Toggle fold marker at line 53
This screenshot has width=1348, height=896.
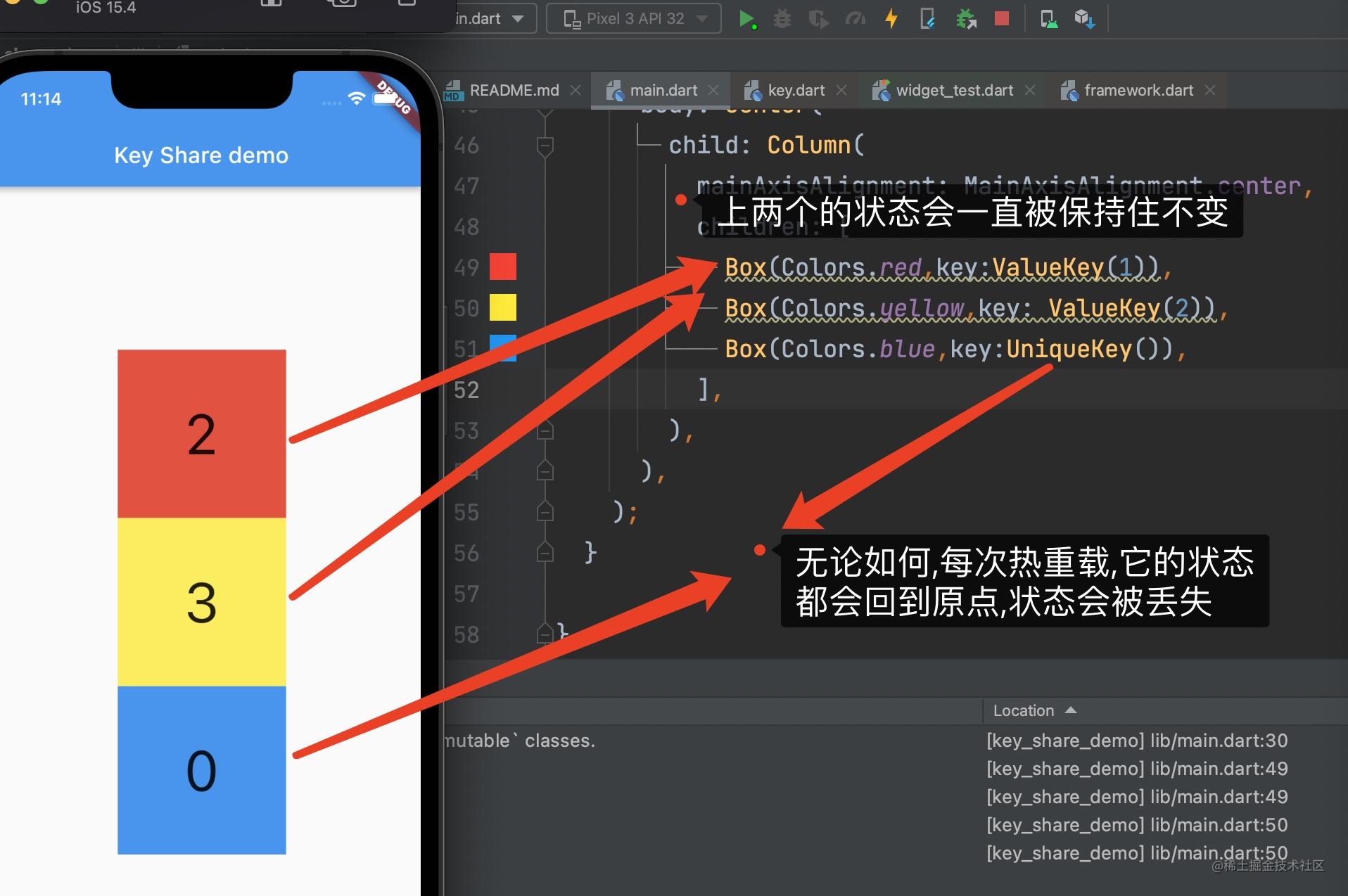[x=545, y=430]
